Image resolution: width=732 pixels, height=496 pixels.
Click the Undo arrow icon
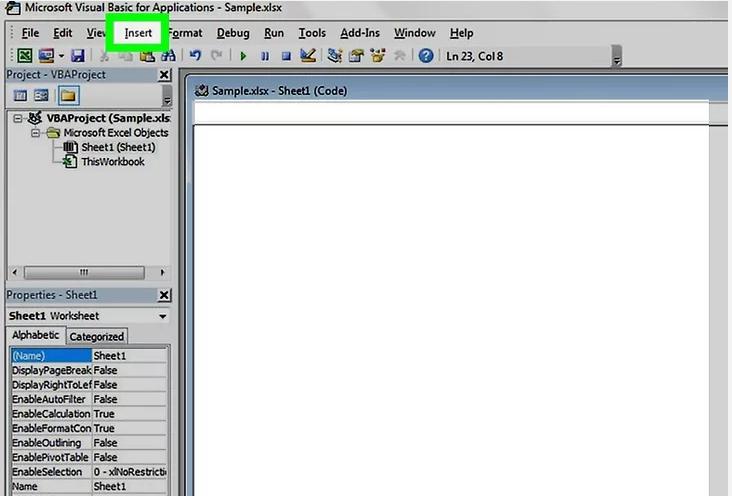click(x=196, y=56)
